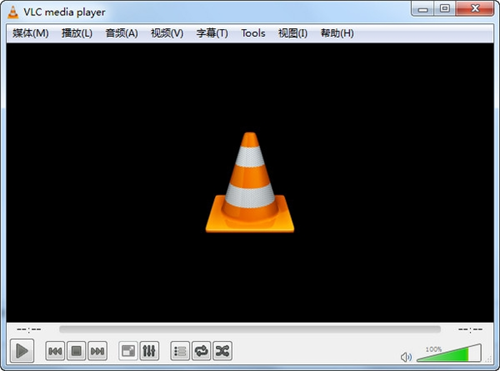This screenshot has width=500, height=371.
Task: Click the remaining time display on right
Action: [x=470, y=329]
